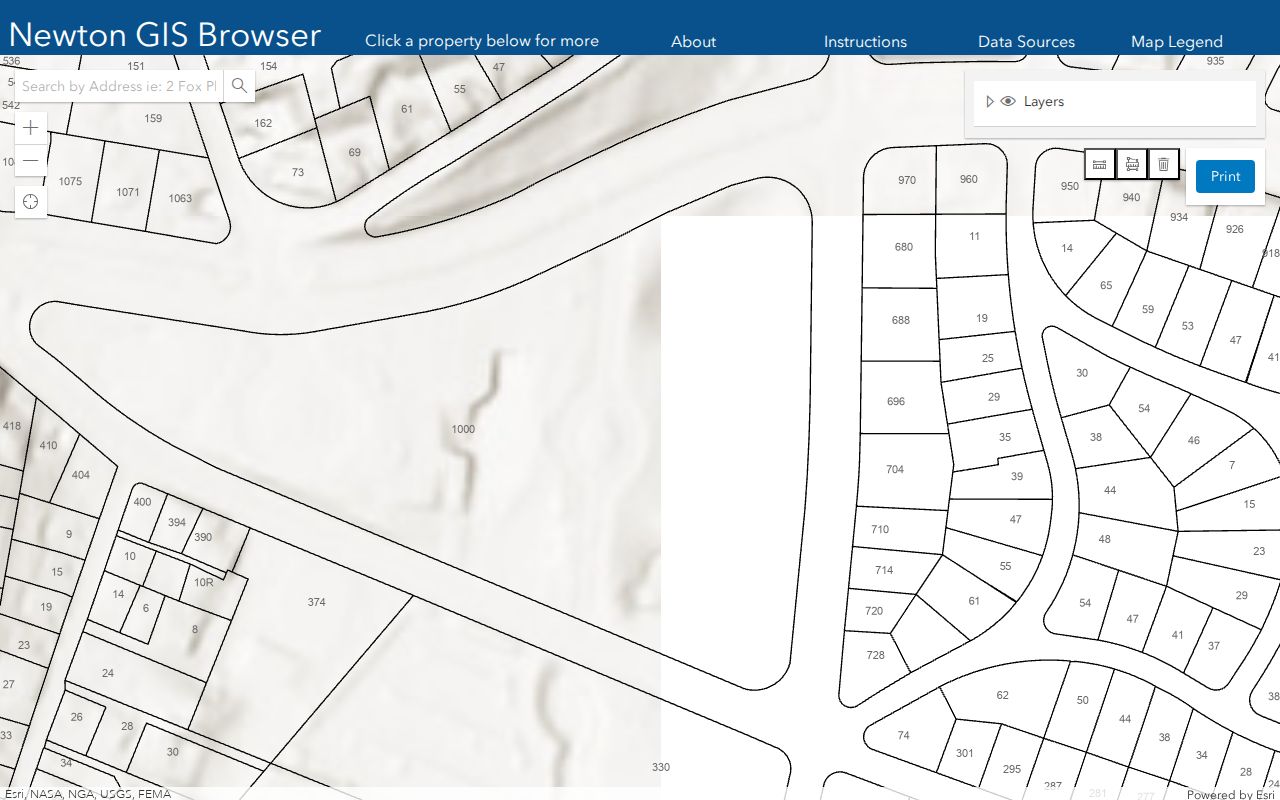Select parcel labeled 960

969,179
